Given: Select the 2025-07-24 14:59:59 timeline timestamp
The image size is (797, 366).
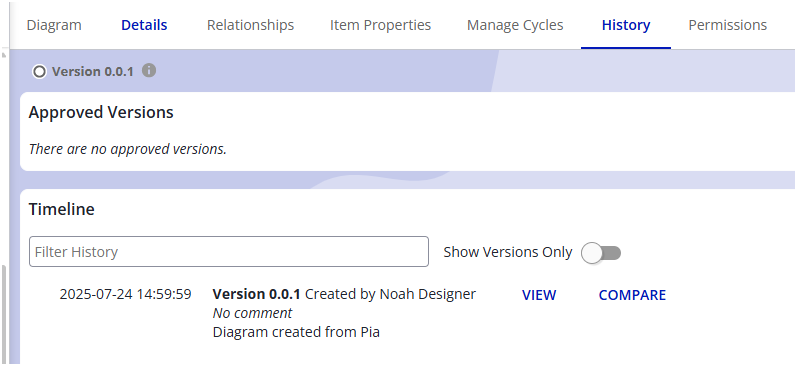Looking at the screenshot, I should click(126, 294).
